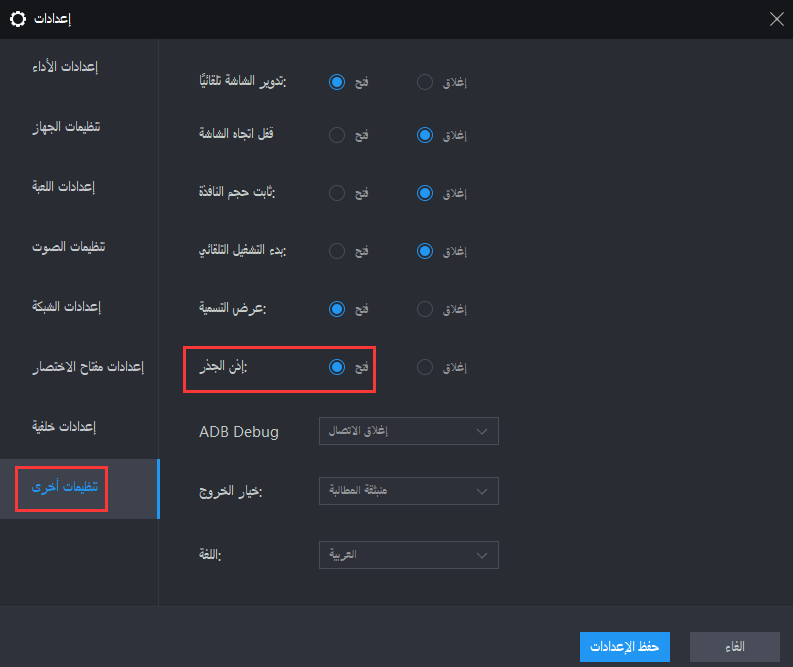Open the اللغة language dropdown

point(409,555)
